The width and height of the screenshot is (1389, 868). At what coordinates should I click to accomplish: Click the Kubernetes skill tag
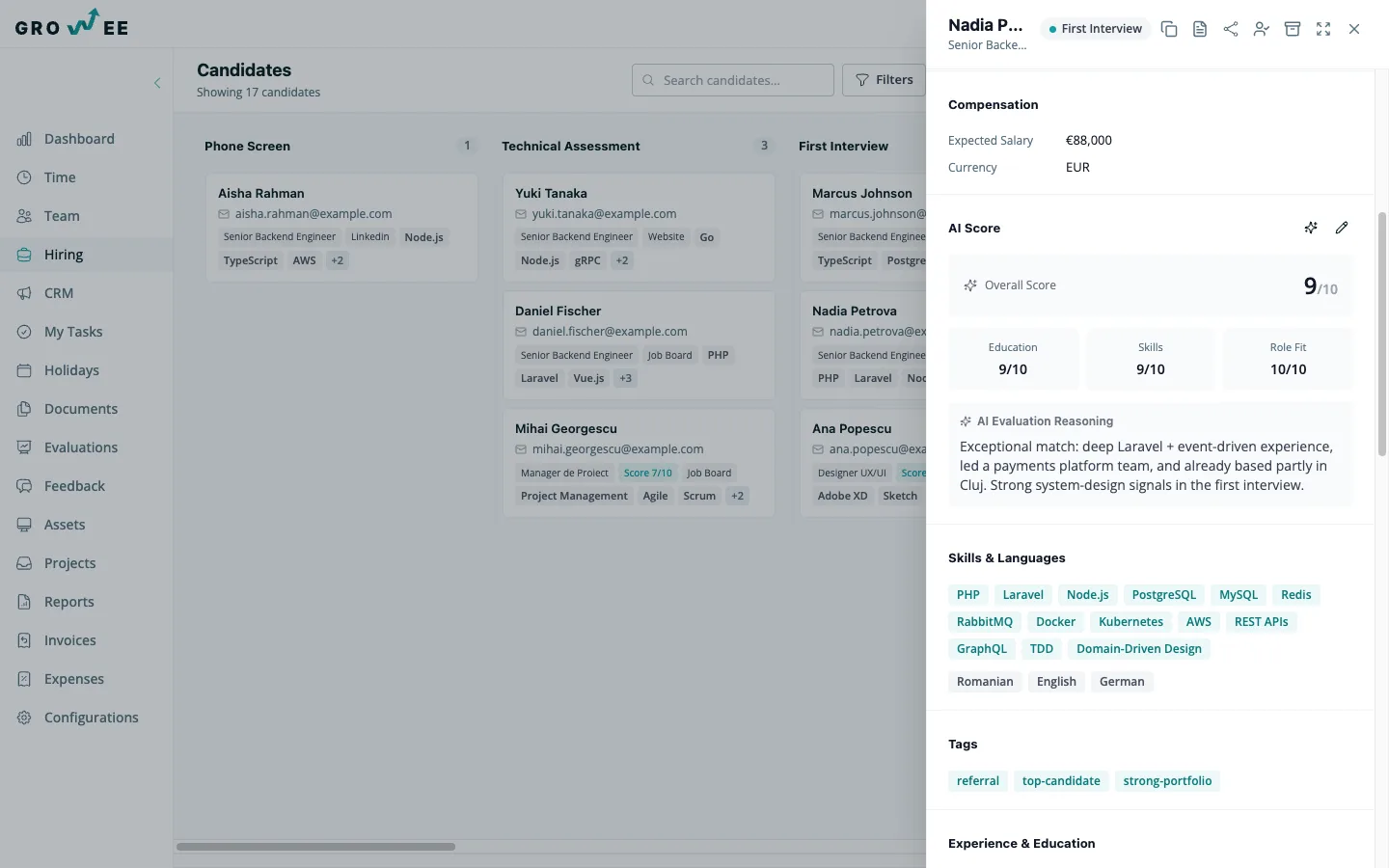(1130, 622)
